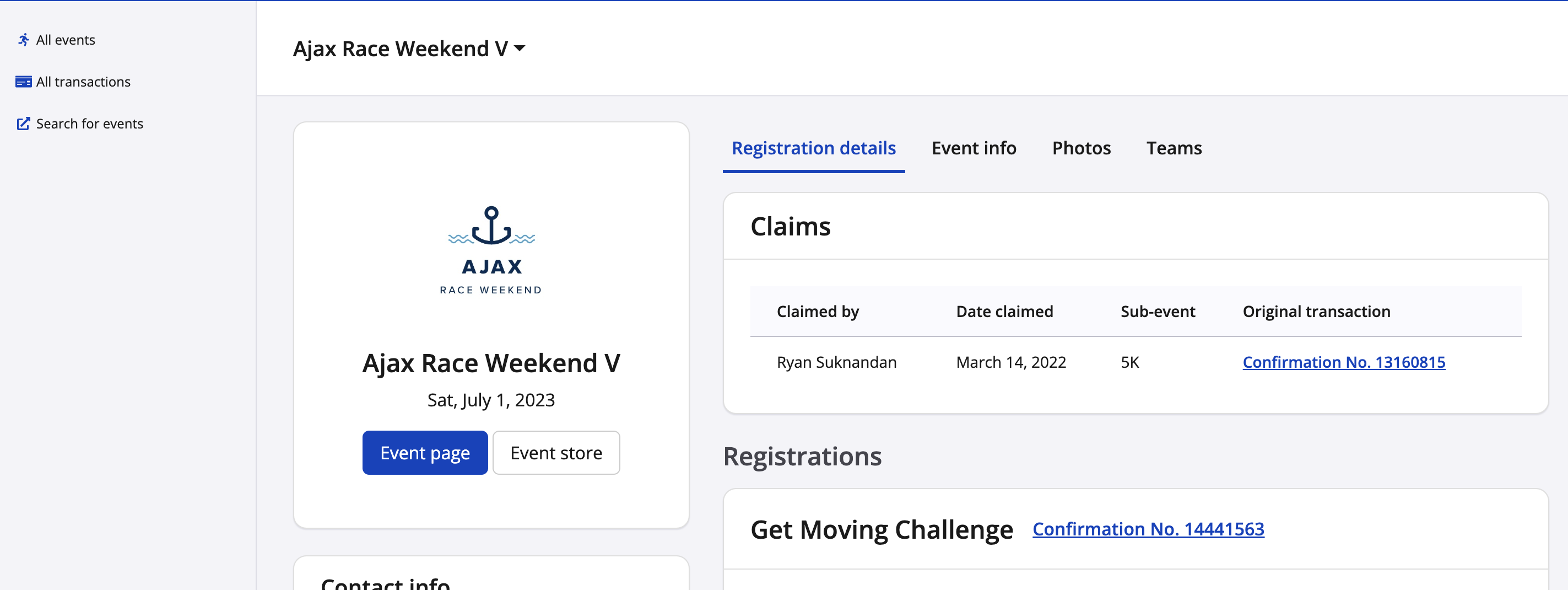
Task: Switch to the Event info tab
Action: pos(974,148)
